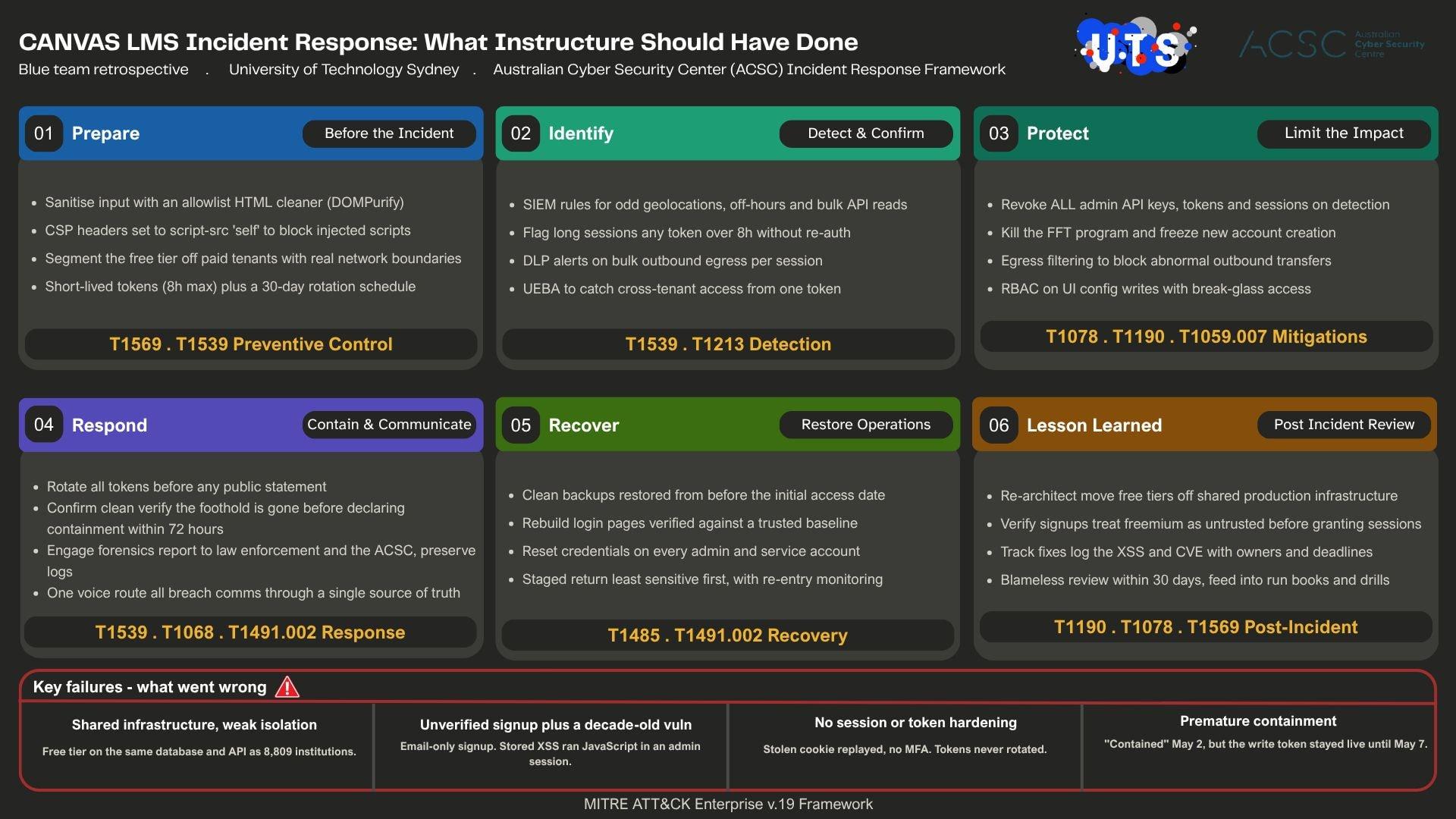Viewport: 1456px width, 819px height.
Task: Click the 05 number badge beside Recover
Action: coord(521,425)
